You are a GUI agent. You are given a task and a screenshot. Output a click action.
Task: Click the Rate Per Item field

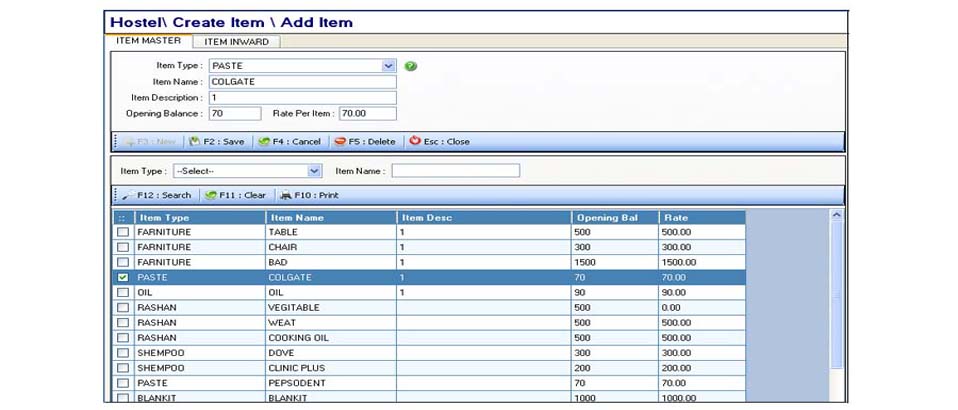pos(368,114)
